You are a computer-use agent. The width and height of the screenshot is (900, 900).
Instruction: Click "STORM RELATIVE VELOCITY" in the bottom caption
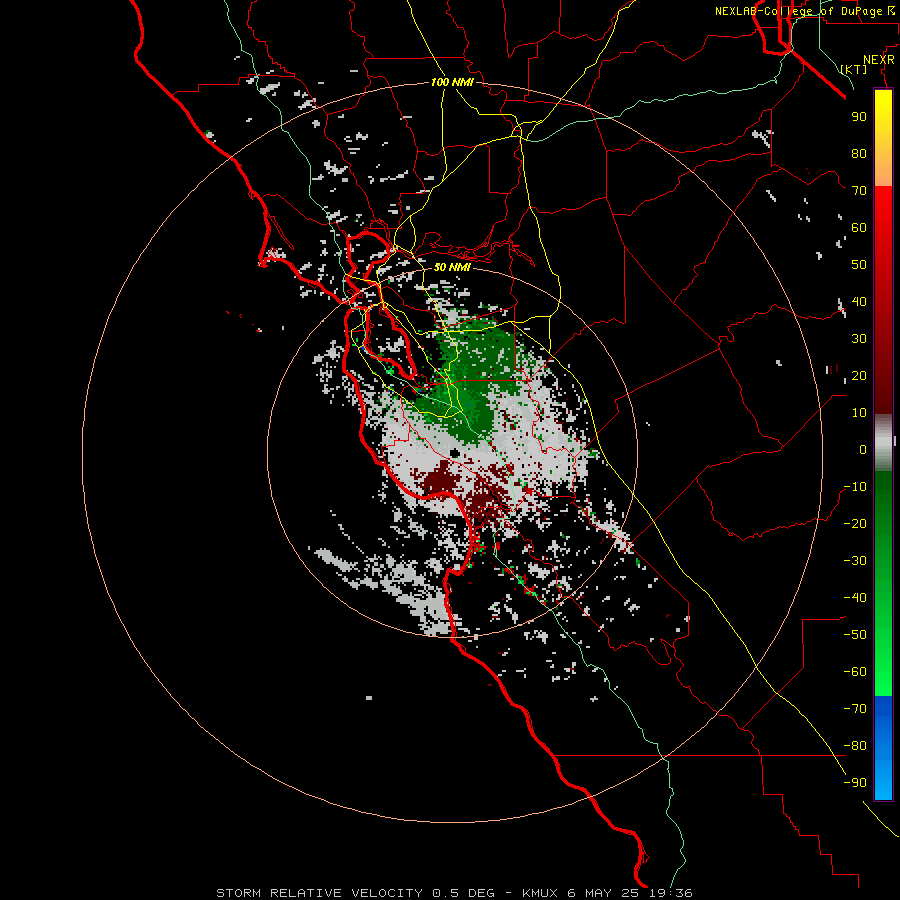(320, 893)
